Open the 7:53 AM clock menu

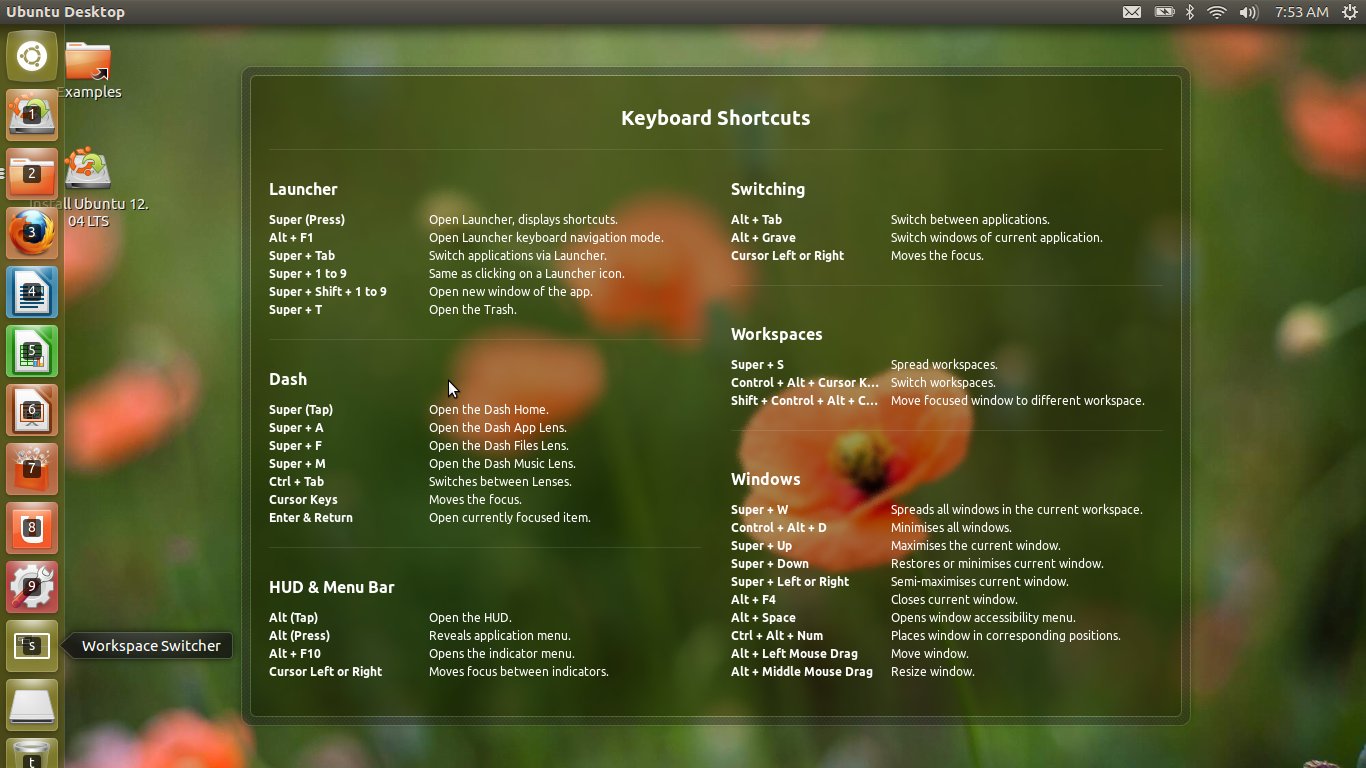[1302, 12]
